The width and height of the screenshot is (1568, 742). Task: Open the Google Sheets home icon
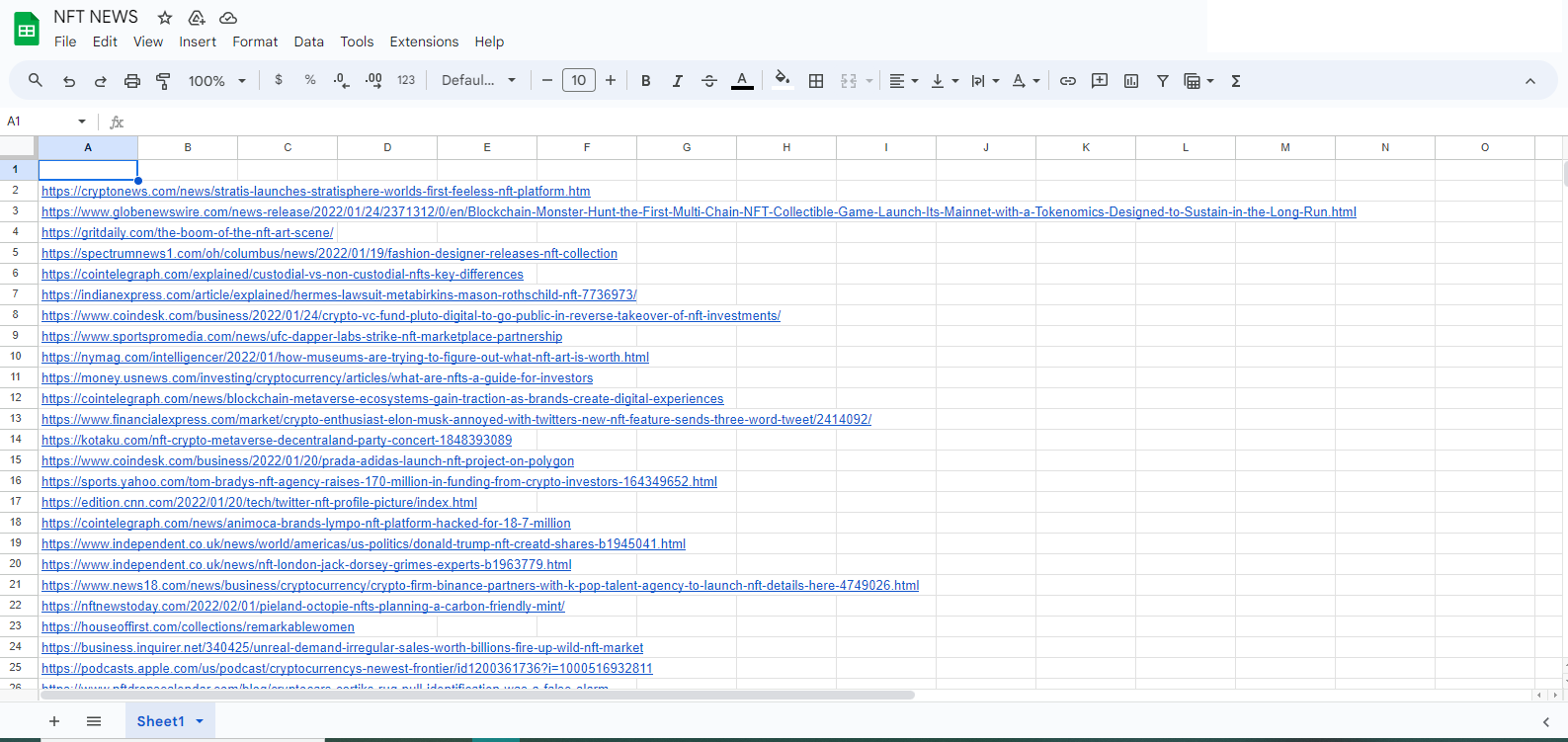click(27, 29)
